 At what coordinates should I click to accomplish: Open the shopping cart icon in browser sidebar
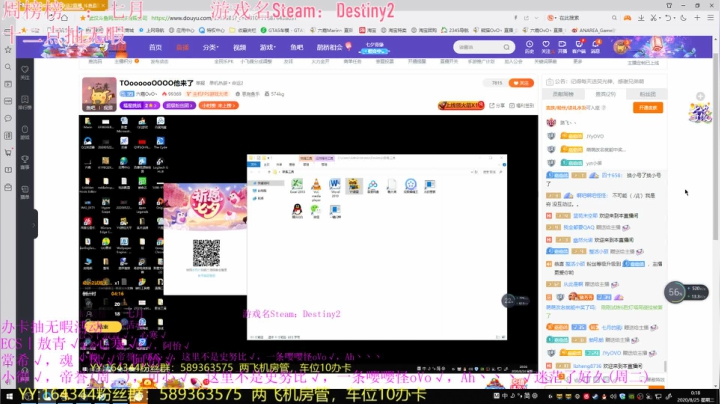[8, 152]
